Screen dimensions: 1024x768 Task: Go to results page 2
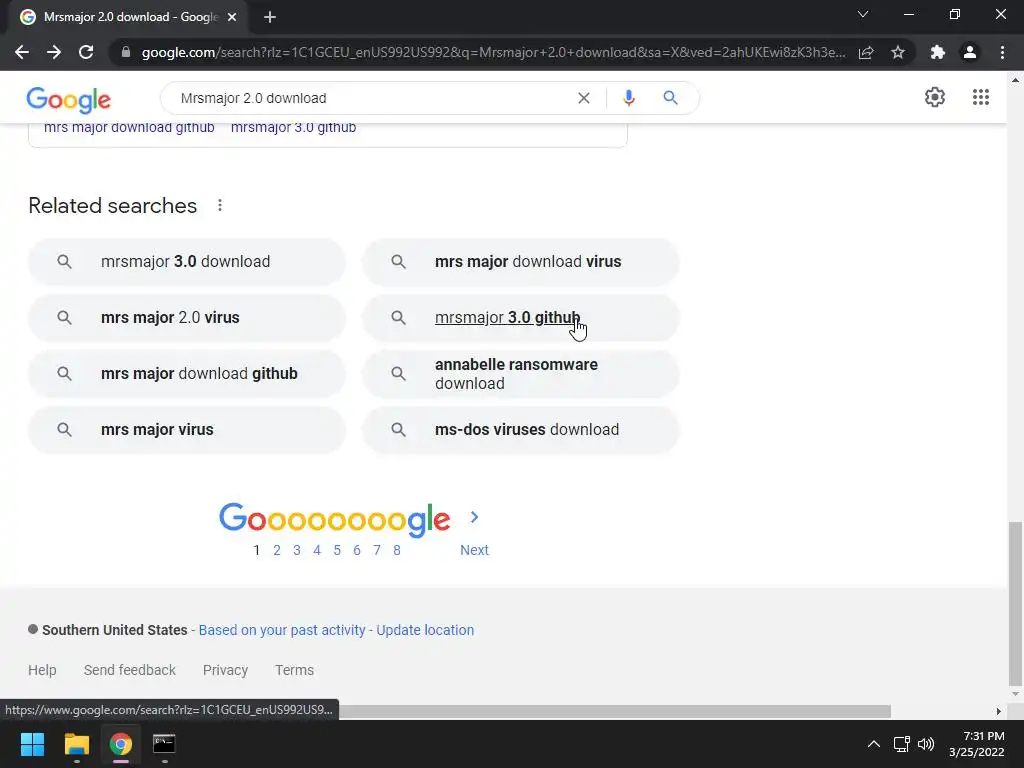point(277,551)
